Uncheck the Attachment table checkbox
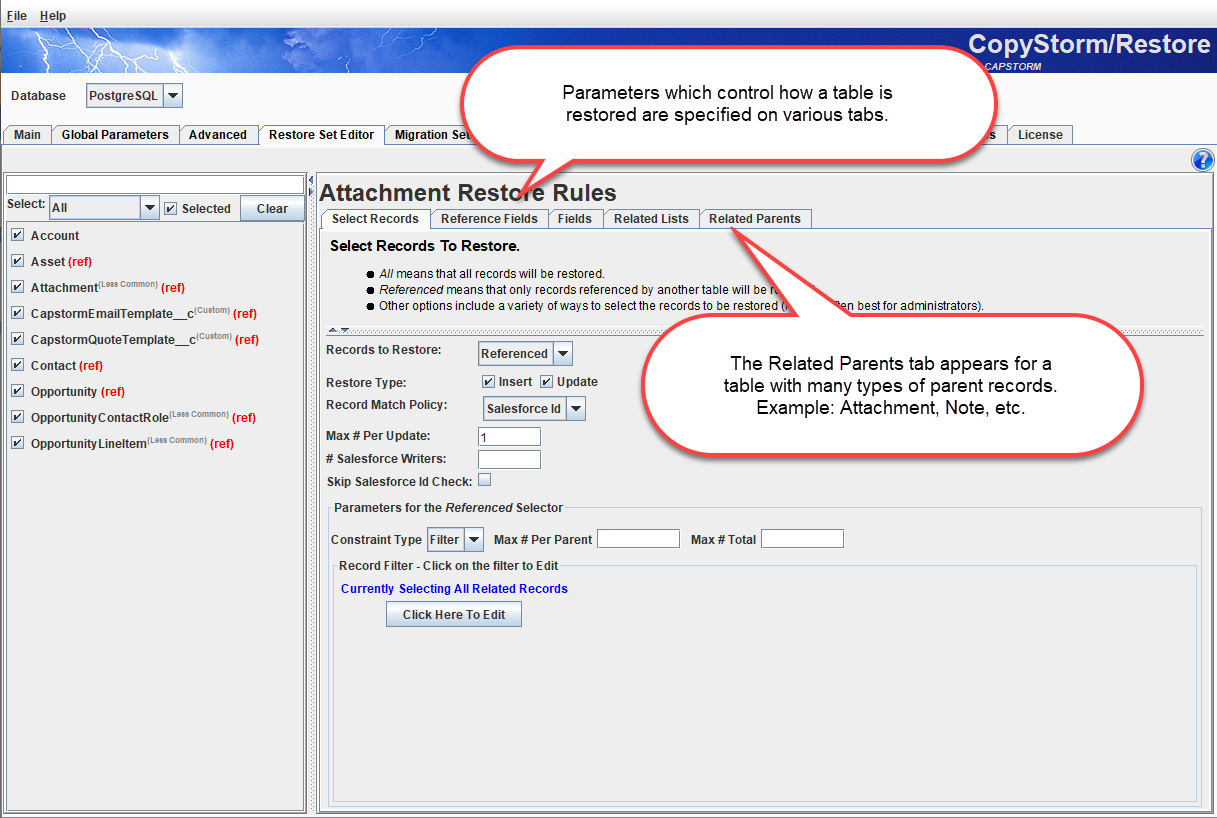 point(17,287)
